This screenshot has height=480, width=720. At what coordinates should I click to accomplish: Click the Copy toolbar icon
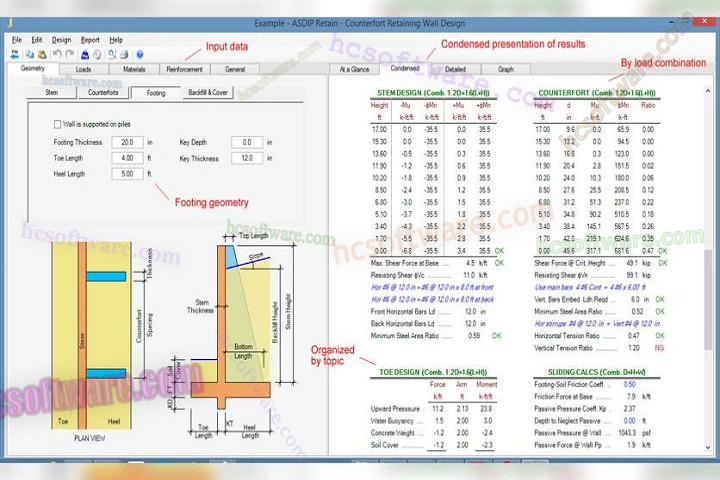click(x=30, y=55)
